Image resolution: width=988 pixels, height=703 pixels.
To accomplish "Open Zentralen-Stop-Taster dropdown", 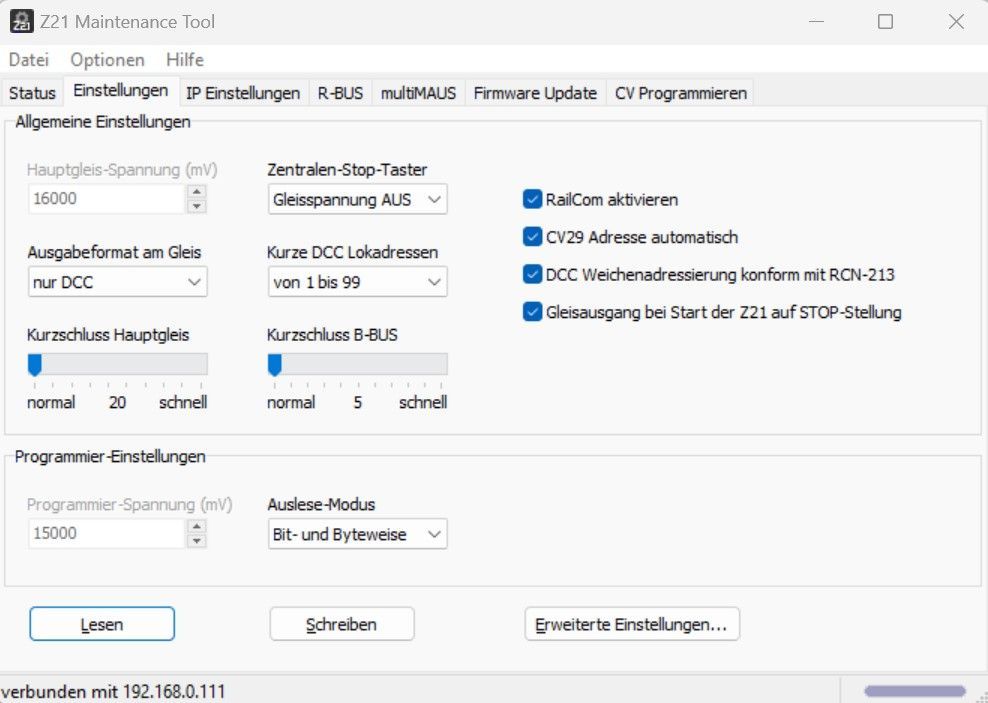I will (x=357, y=200).
